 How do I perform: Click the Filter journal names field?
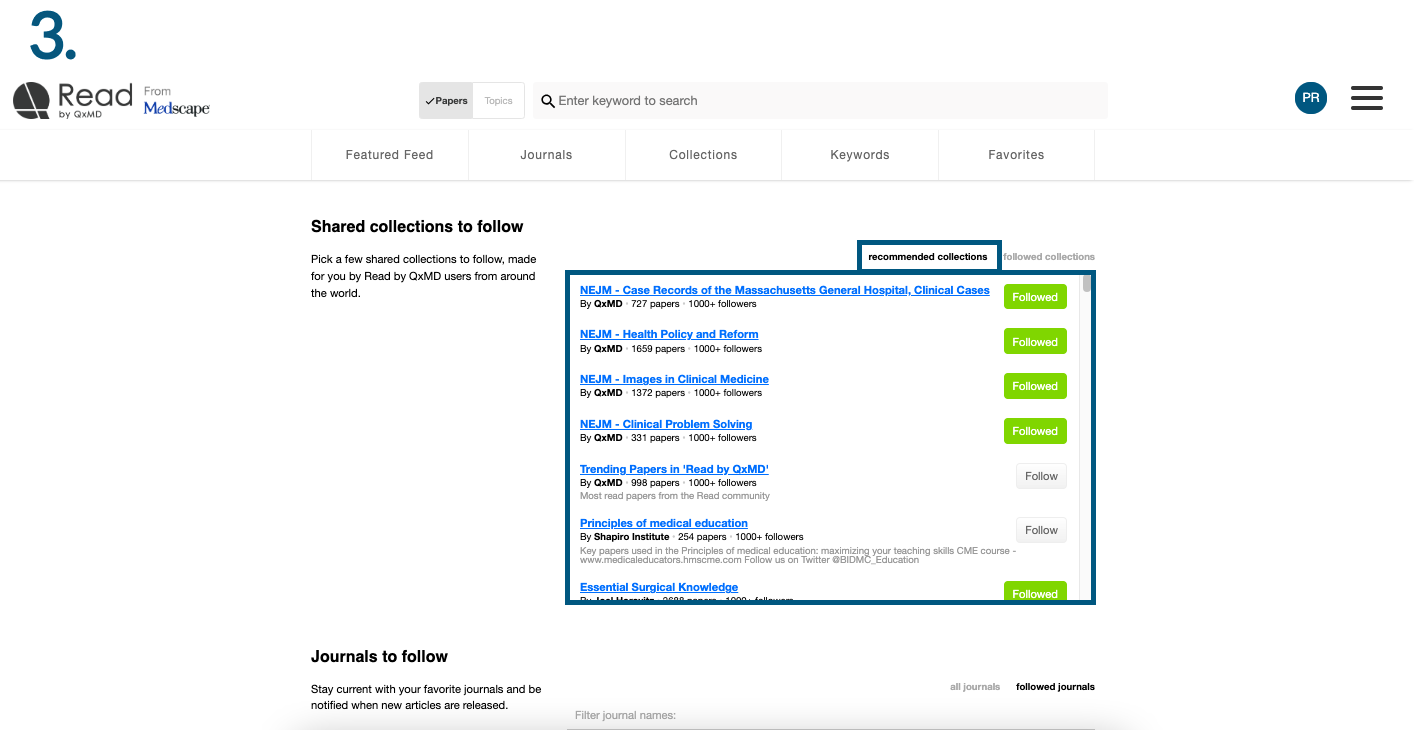[x=830, y=716]
